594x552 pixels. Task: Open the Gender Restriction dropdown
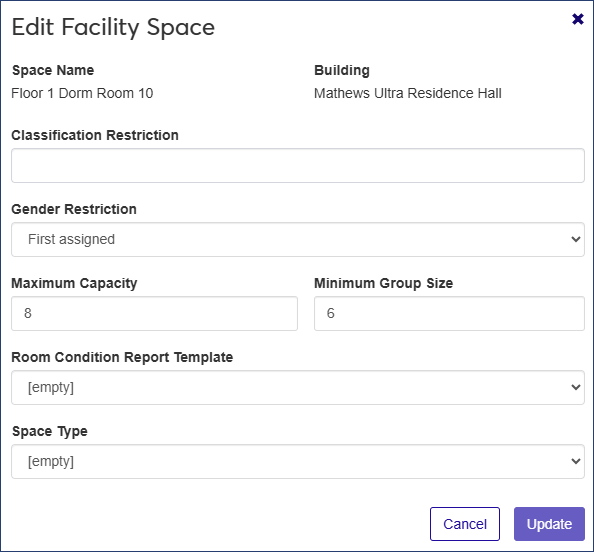pyautogui.click(x=298, y=239)
